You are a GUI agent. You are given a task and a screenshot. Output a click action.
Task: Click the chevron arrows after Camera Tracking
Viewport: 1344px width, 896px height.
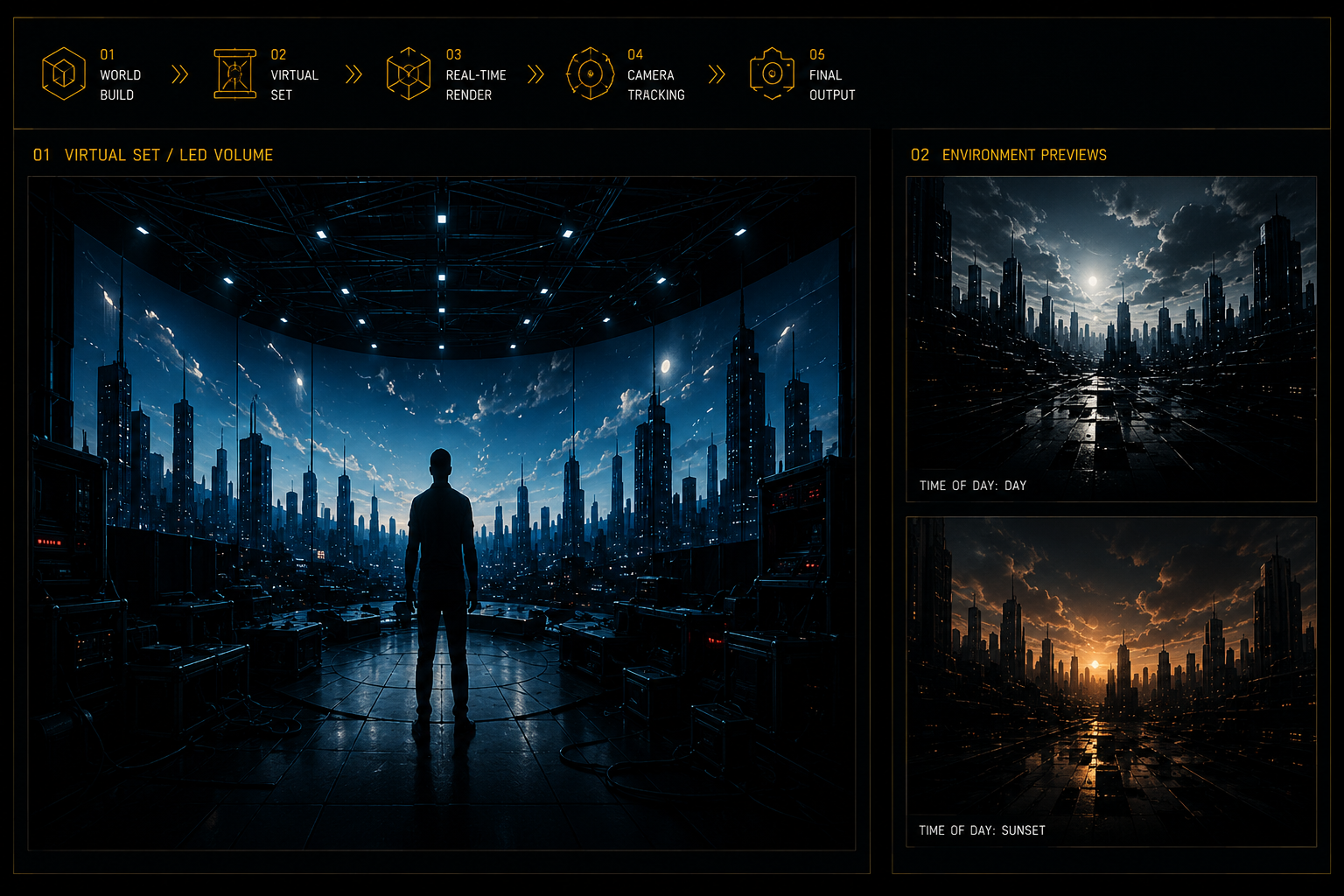pos(717,74)
